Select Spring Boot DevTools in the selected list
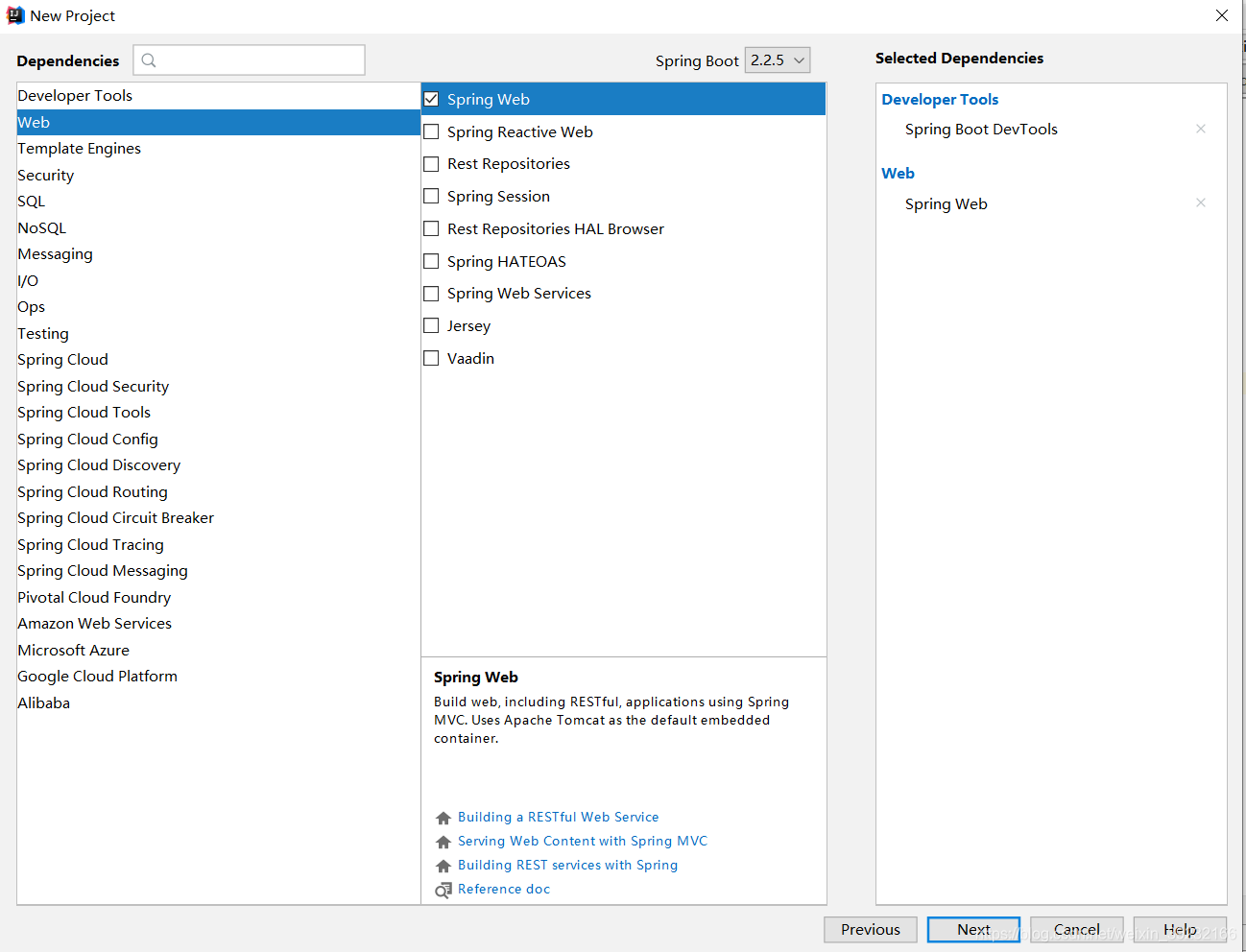1246x952 pixels. coord(981,130)
